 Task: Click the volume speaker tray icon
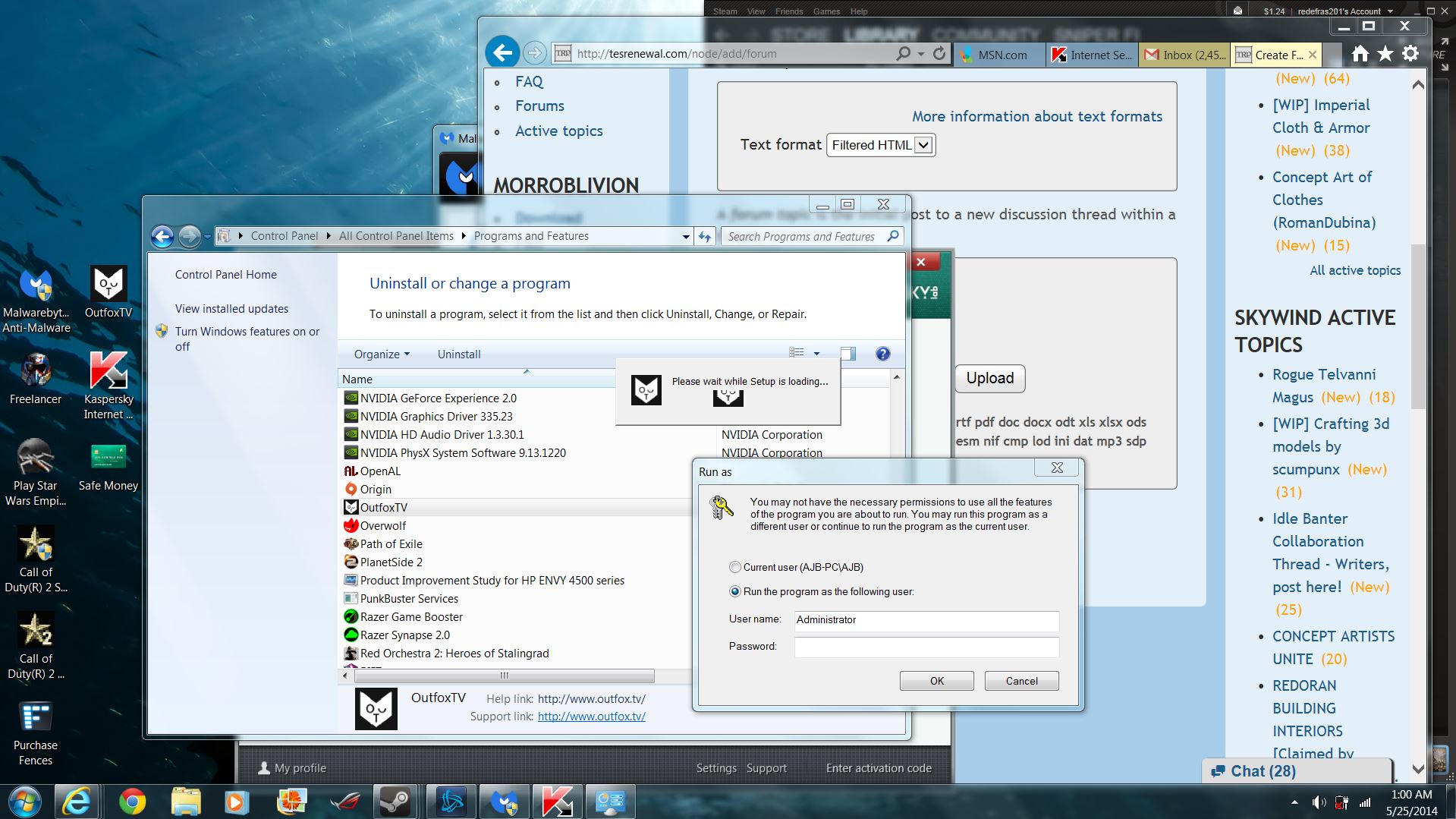pos(1319,802)
